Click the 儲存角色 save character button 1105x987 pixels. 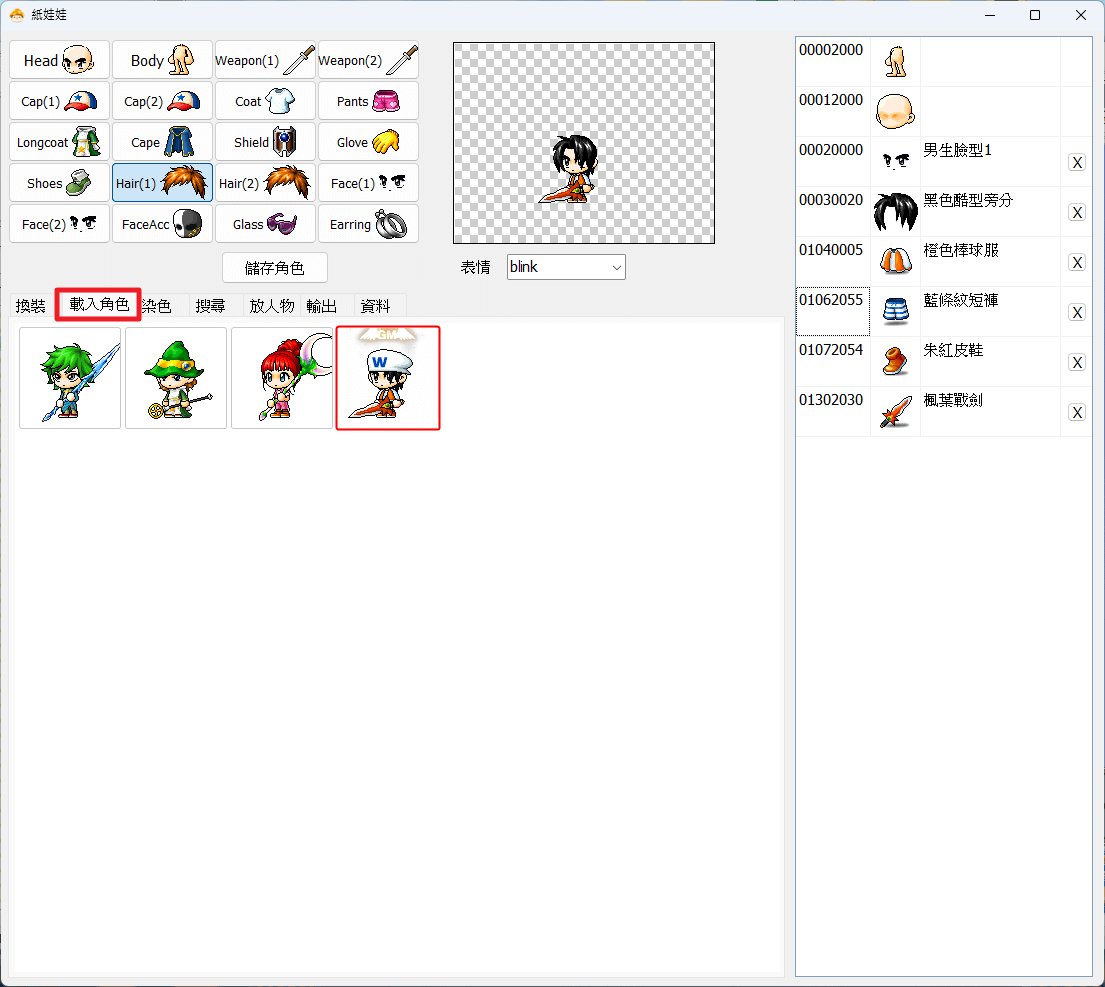pyautogui.click(x=275, y=268)
